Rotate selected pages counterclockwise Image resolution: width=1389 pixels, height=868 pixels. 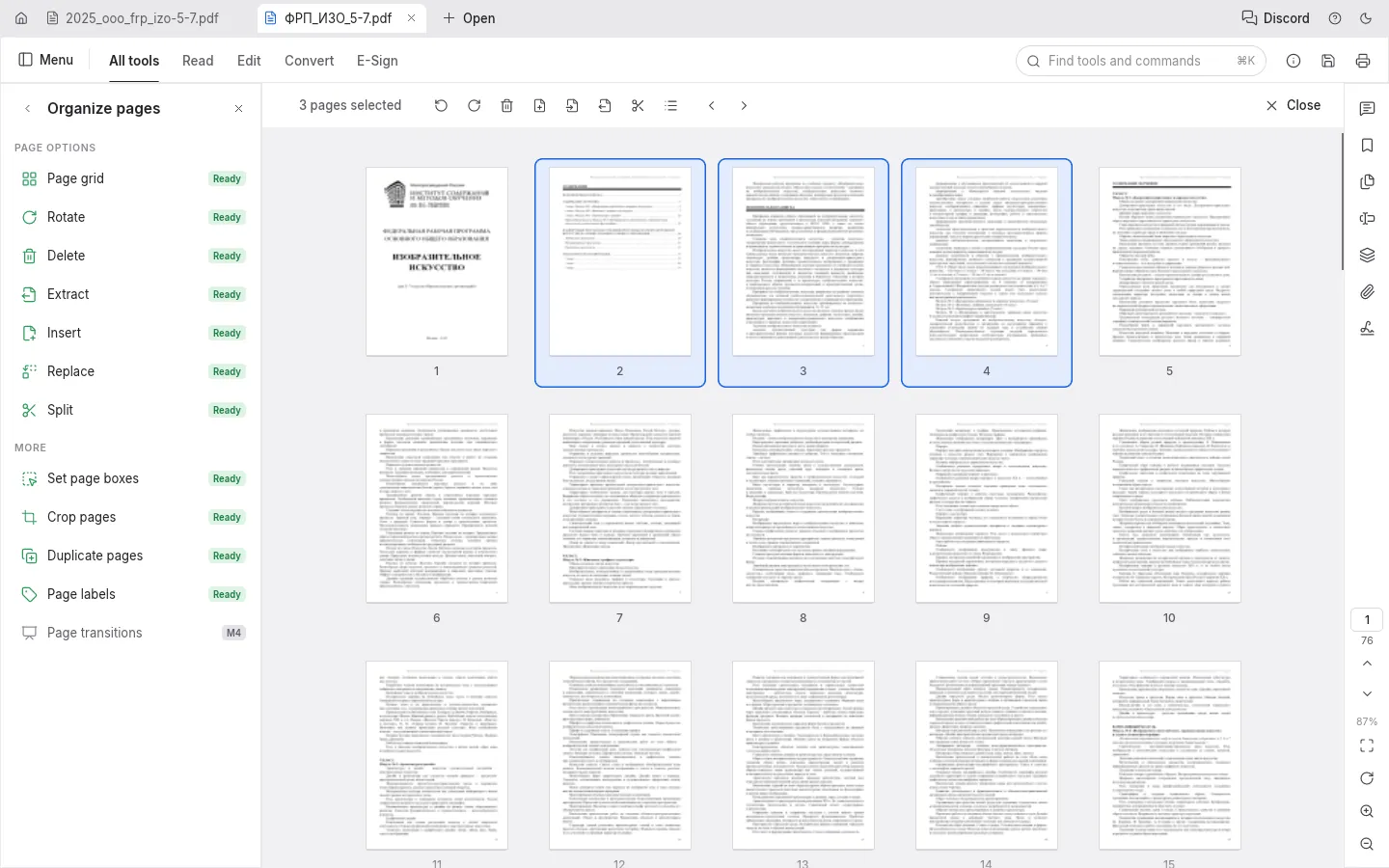pyautogui.click(x=441, y=105)
